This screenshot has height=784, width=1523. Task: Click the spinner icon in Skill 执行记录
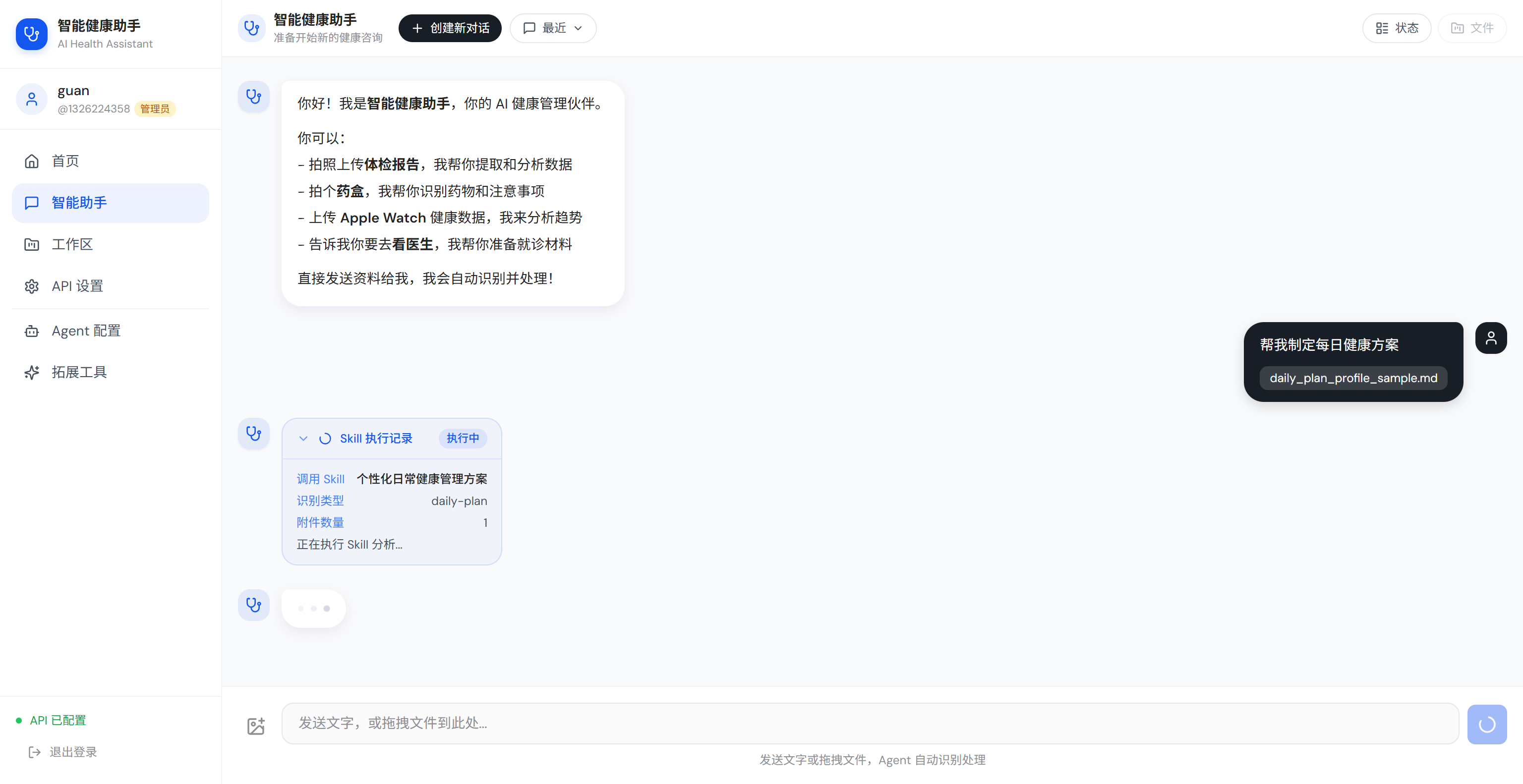point(325,439)
